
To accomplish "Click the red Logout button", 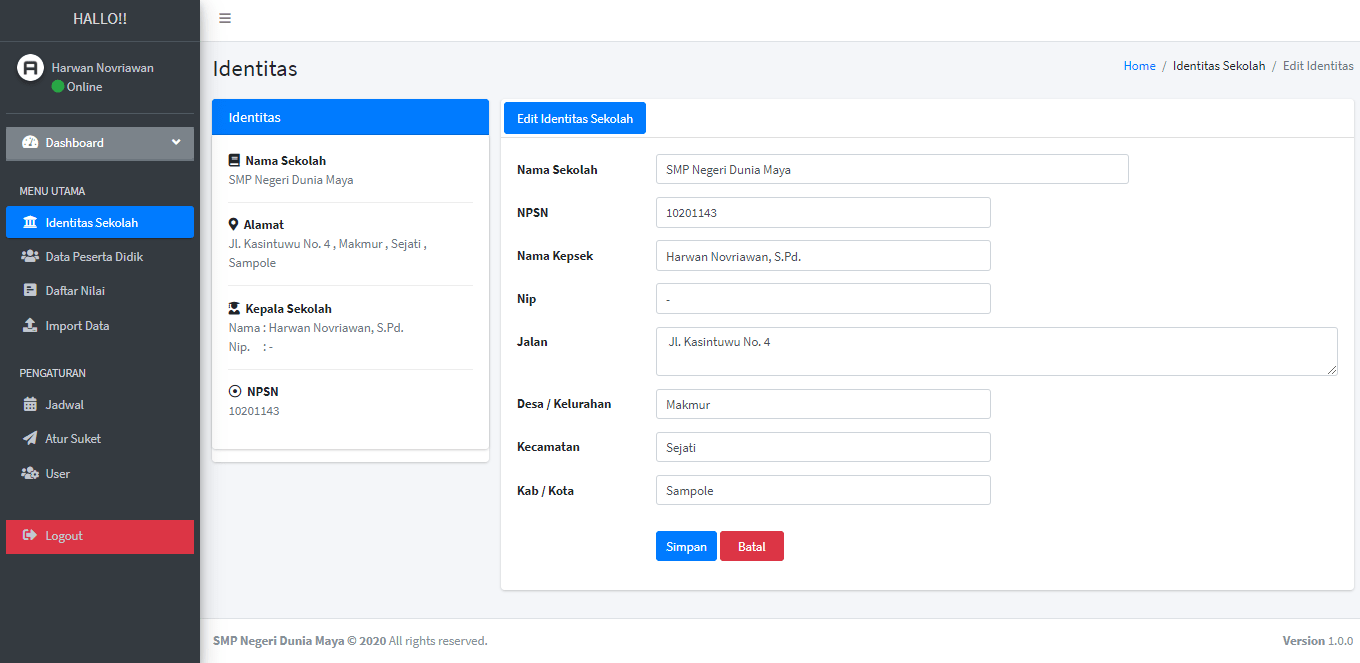I will [100, 536].
